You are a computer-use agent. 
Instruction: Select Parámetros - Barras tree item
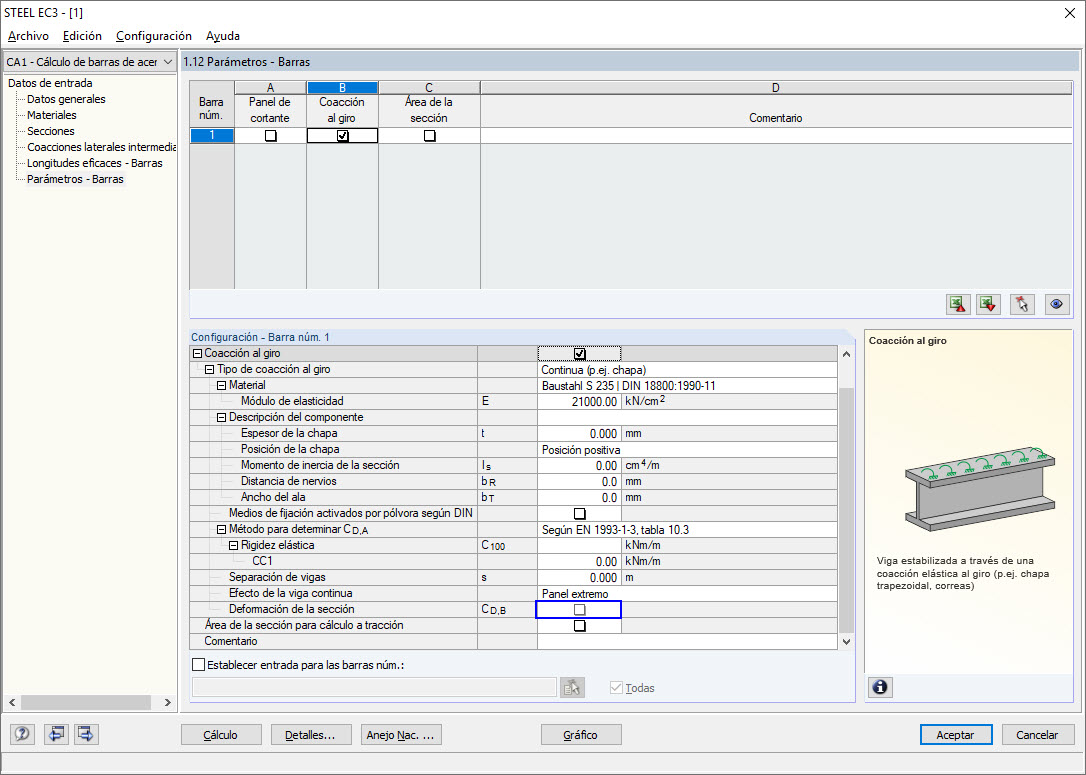pos(75,179)
